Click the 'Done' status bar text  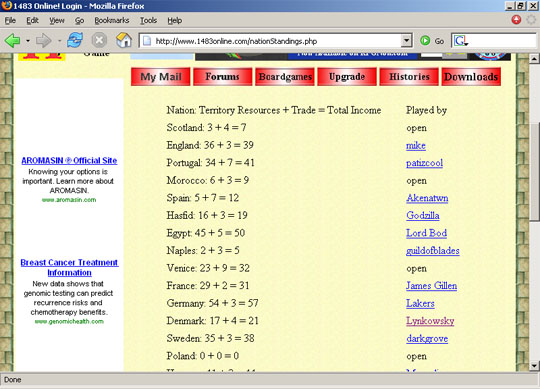pos(13,380)
